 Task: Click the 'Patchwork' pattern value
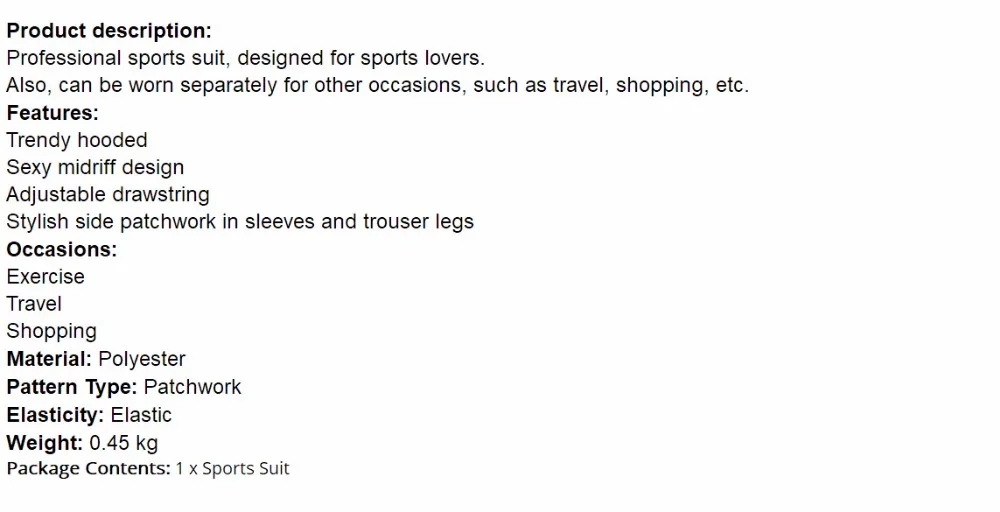(x=193, y=387)
